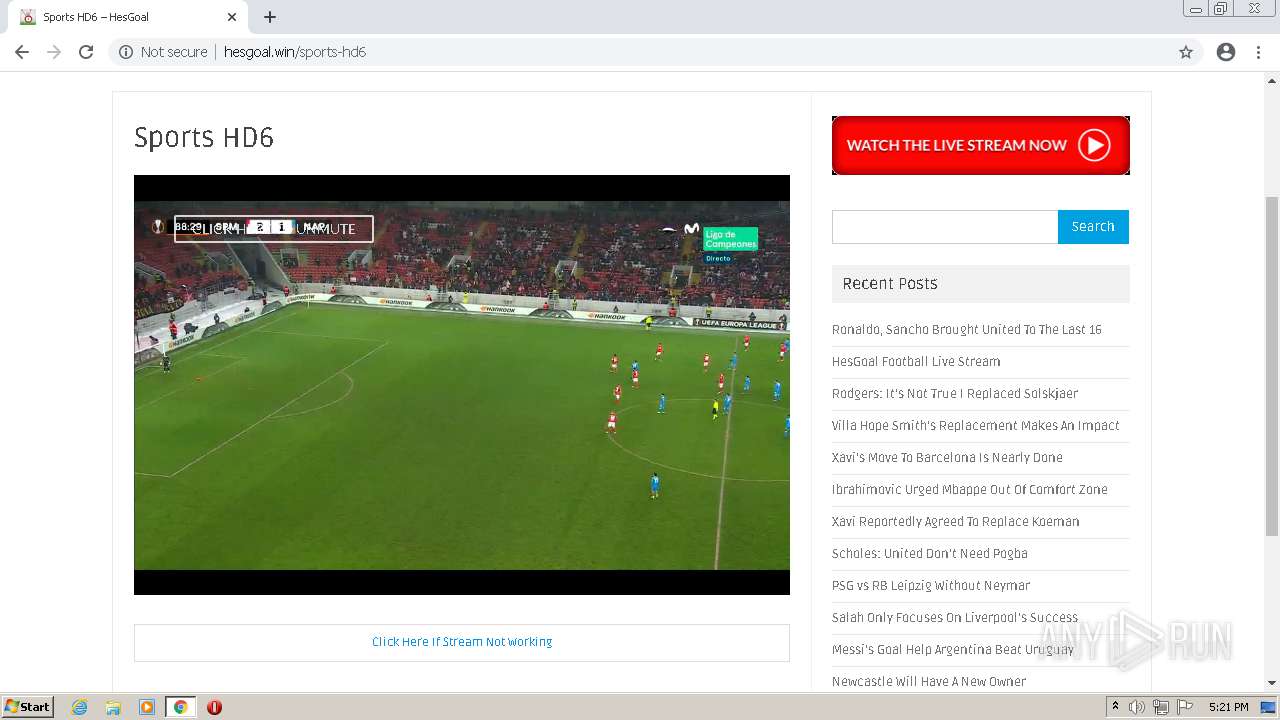Open Xavi Reportedly Agreed To Replace Koeman
The width and height of the screenshot is (1280, 720).
[x=956, y=521]
